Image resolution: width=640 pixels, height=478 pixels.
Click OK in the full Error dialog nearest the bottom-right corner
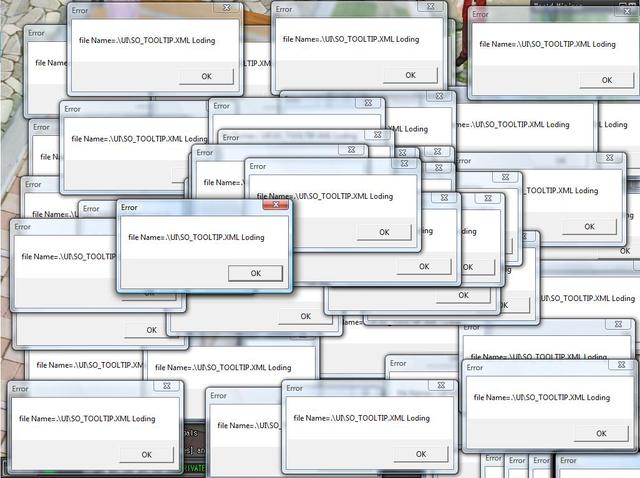tap(601, 433)
